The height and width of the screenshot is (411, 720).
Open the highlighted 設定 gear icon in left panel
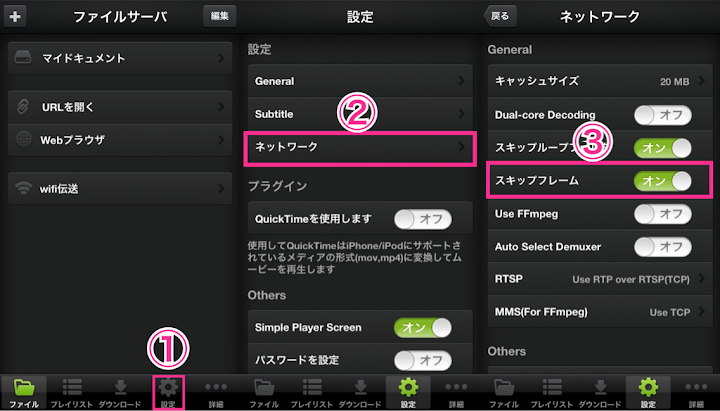pyautogui.click(x=168, y=388)
